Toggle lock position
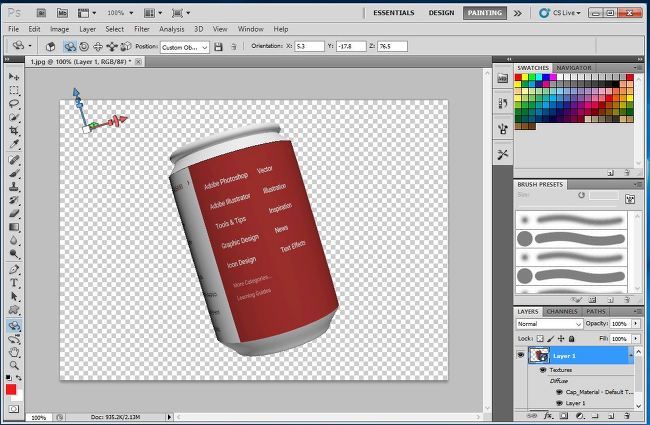Image resolution: width=650 pixels, height=425 pixels. [x=561, y=339]
